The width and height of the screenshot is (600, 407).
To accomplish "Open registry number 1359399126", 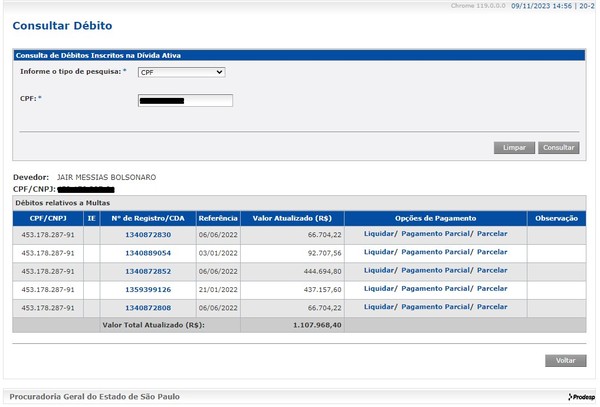I will (148, 289).
